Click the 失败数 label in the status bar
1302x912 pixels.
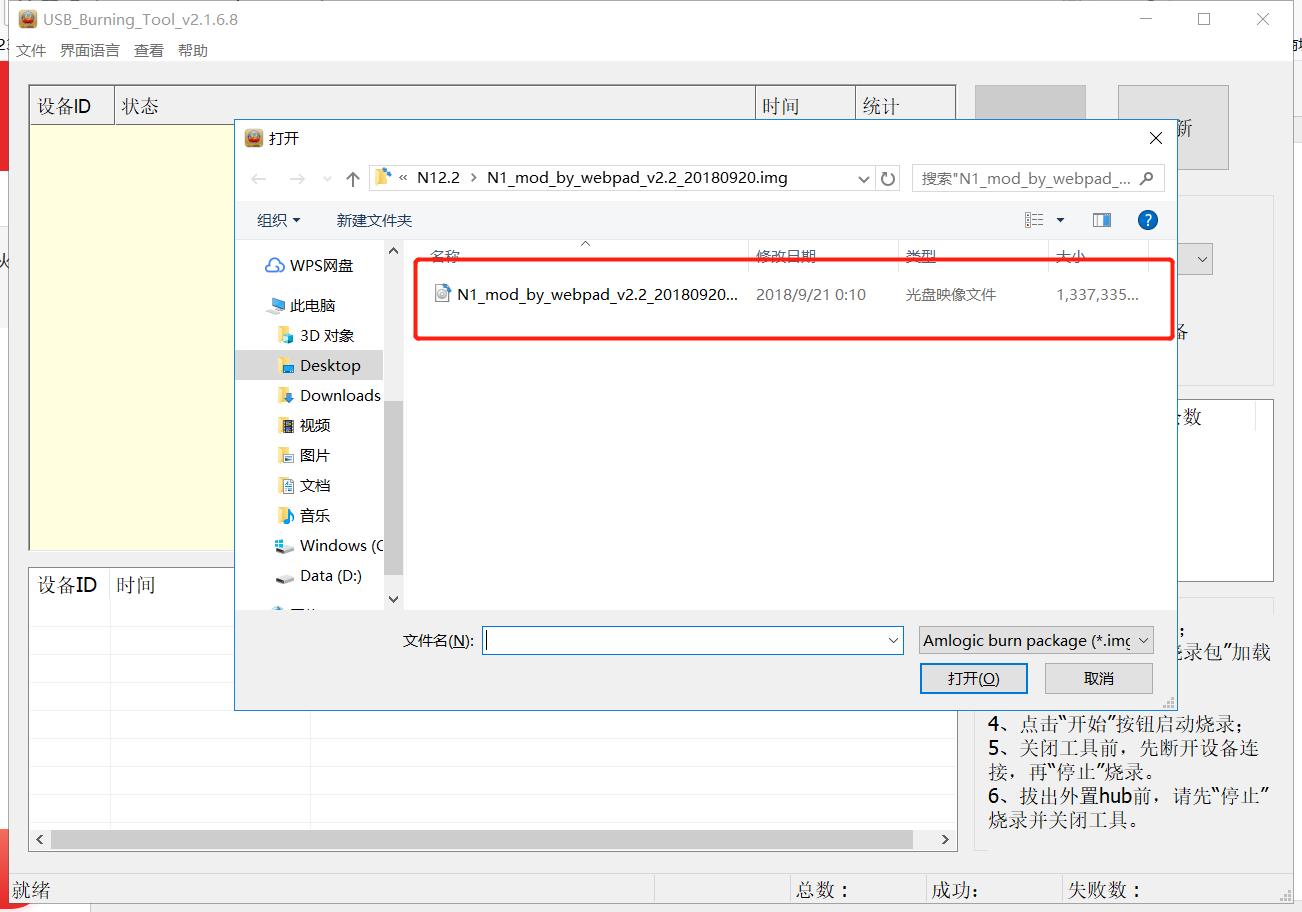pyautogui.click(x=1104, y=890)
